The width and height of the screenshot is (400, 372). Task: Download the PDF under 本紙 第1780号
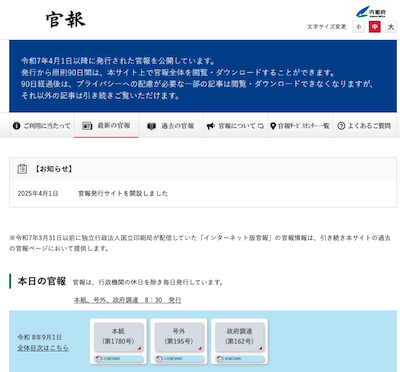coord(118,359)
